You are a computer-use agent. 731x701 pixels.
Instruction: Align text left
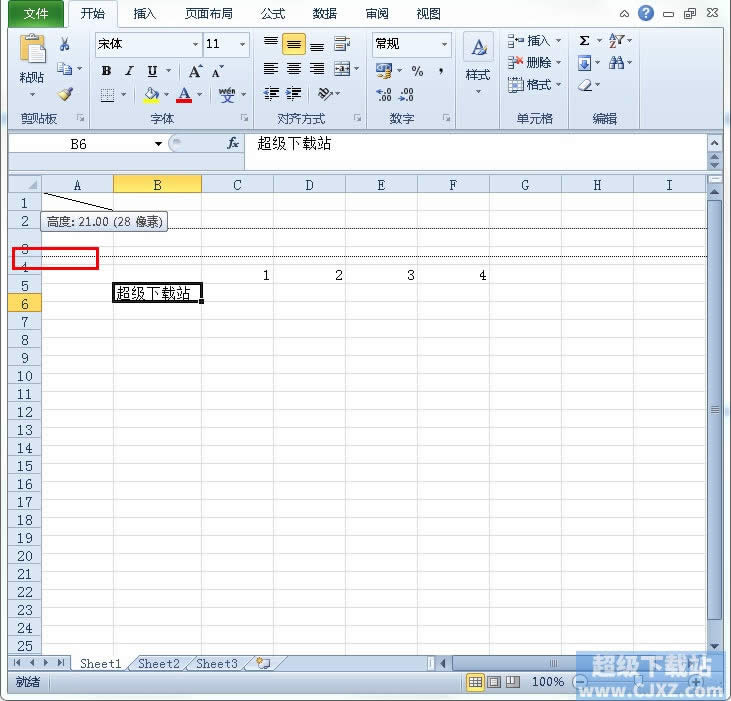(x=270, y=69)
